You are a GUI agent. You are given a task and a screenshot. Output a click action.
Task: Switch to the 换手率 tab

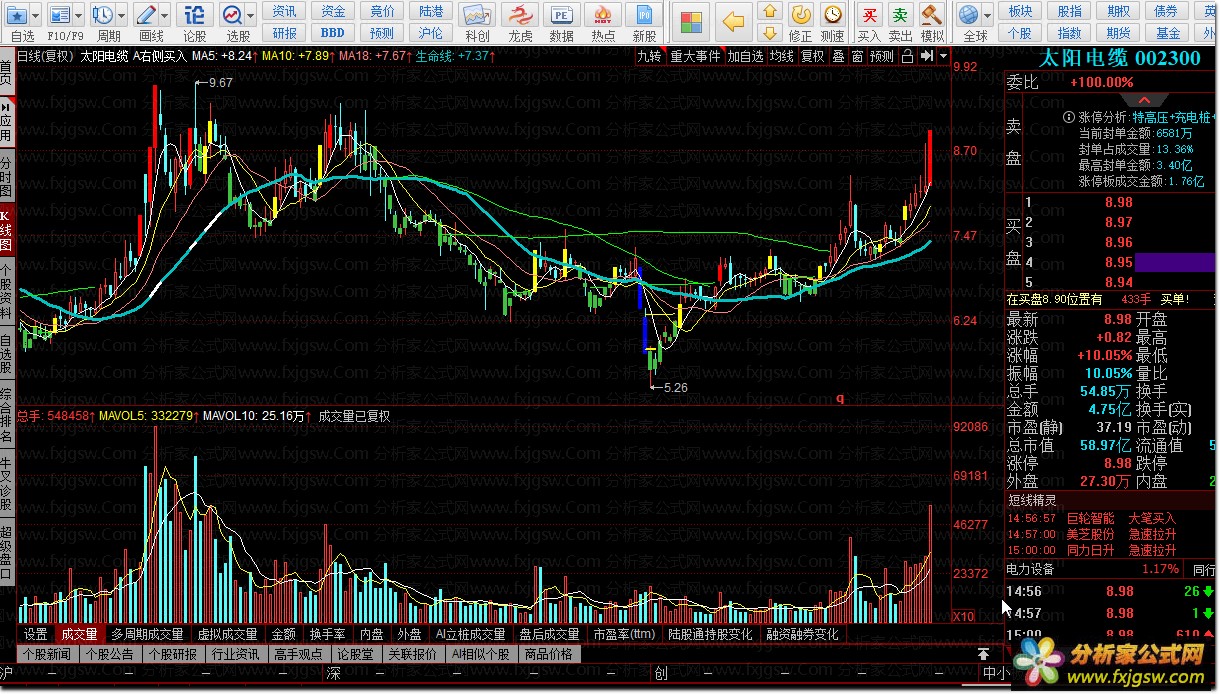[327, 634]
